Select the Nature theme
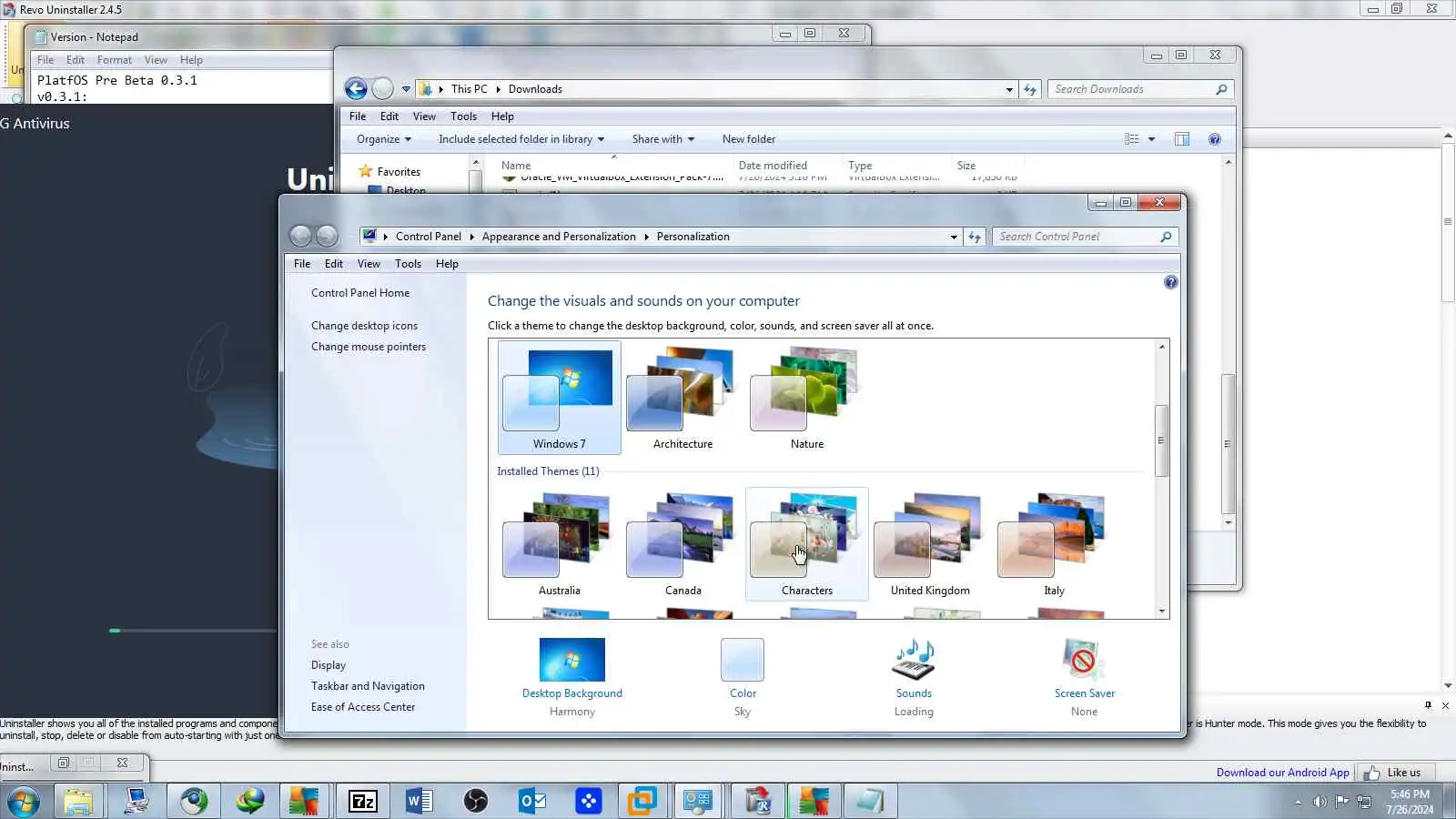The image size is (1456, 819). (806, 398)
